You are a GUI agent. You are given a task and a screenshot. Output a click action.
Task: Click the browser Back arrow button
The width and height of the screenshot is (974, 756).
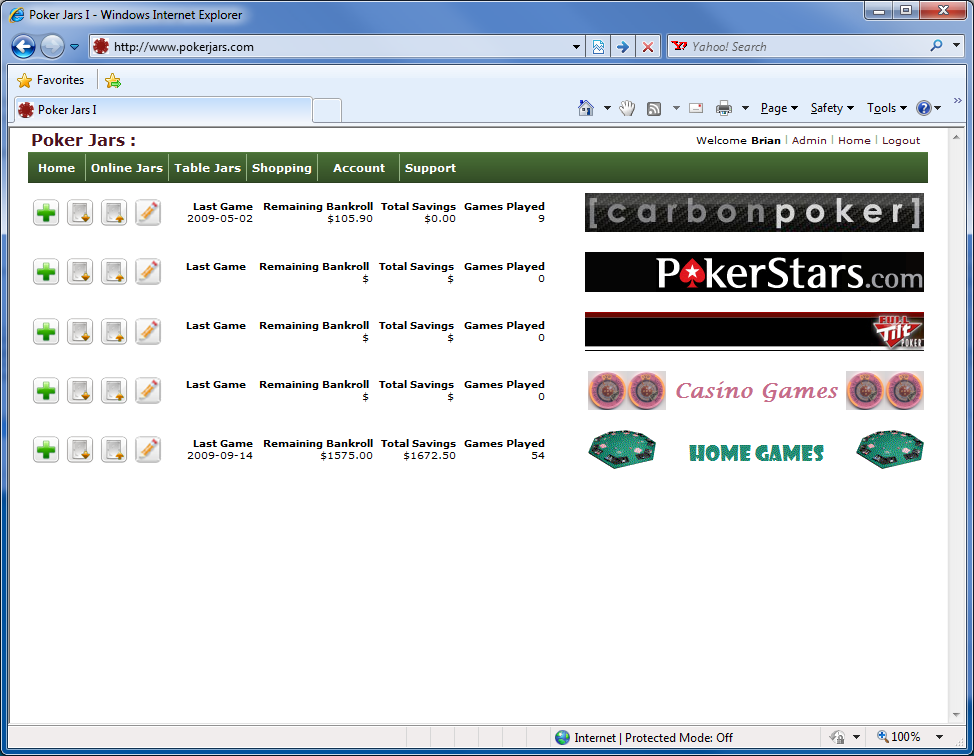tap(24, 47)
